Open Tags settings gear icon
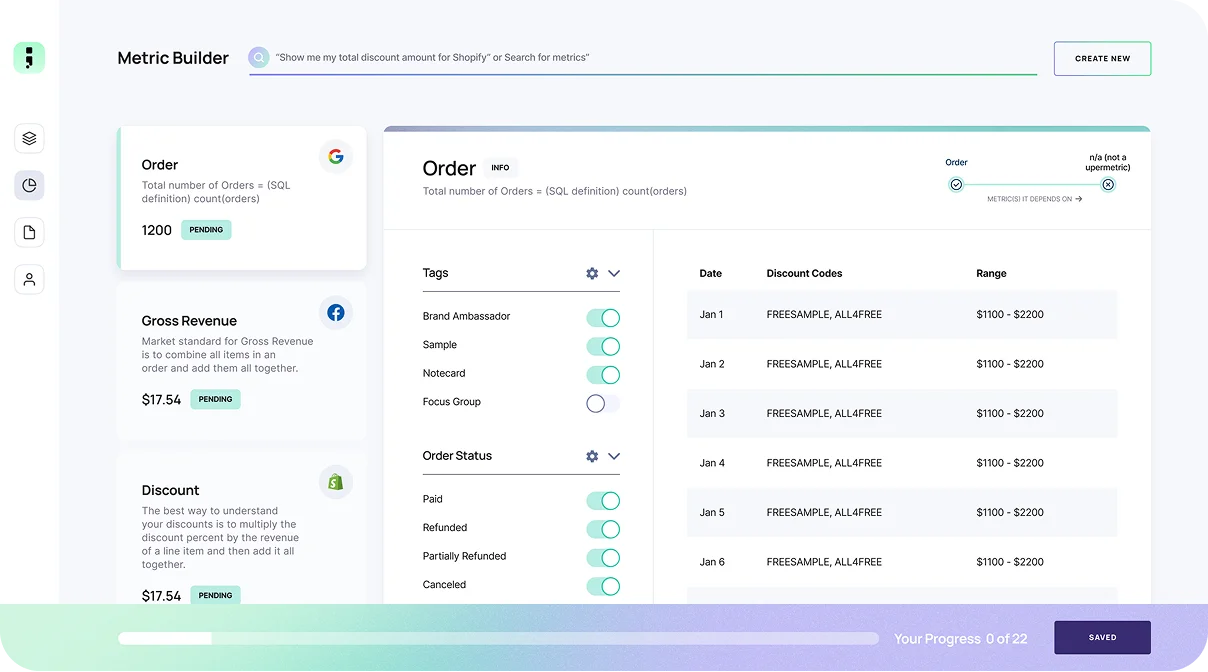Image resolution: width=1208 pixels, height=672 pixels. pyautogui.click(x=592, y=273)
